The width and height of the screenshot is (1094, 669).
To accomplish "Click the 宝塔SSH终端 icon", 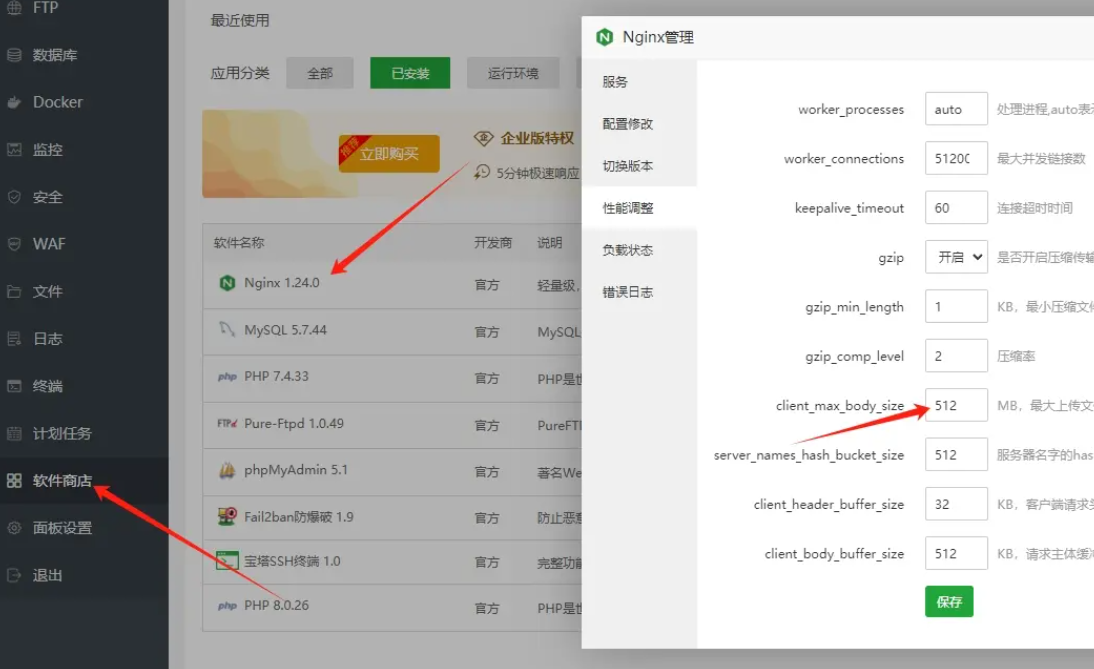I will point(227,561).
